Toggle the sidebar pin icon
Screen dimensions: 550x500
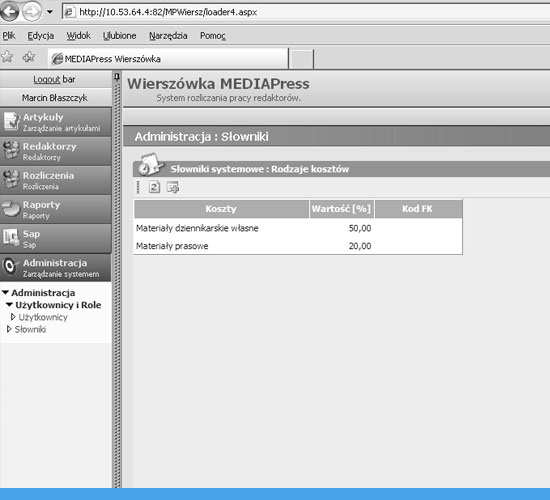tap(117, 77)
